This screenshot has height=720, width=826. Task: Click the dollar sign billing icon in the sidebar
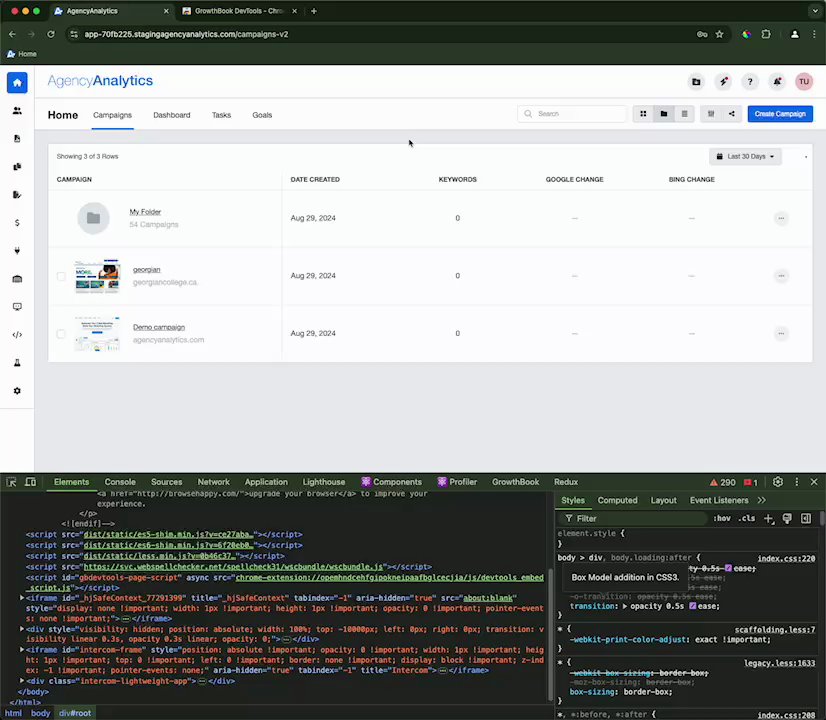(x=17, y=223)
